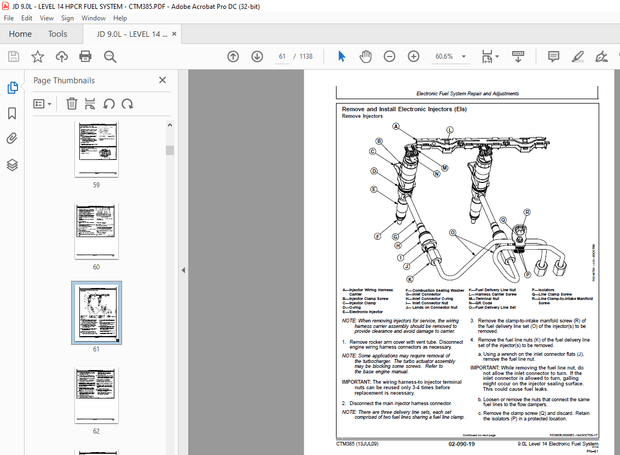Open the Sign menu
This screenshot has width=620, height=455.
coord(68,18)
